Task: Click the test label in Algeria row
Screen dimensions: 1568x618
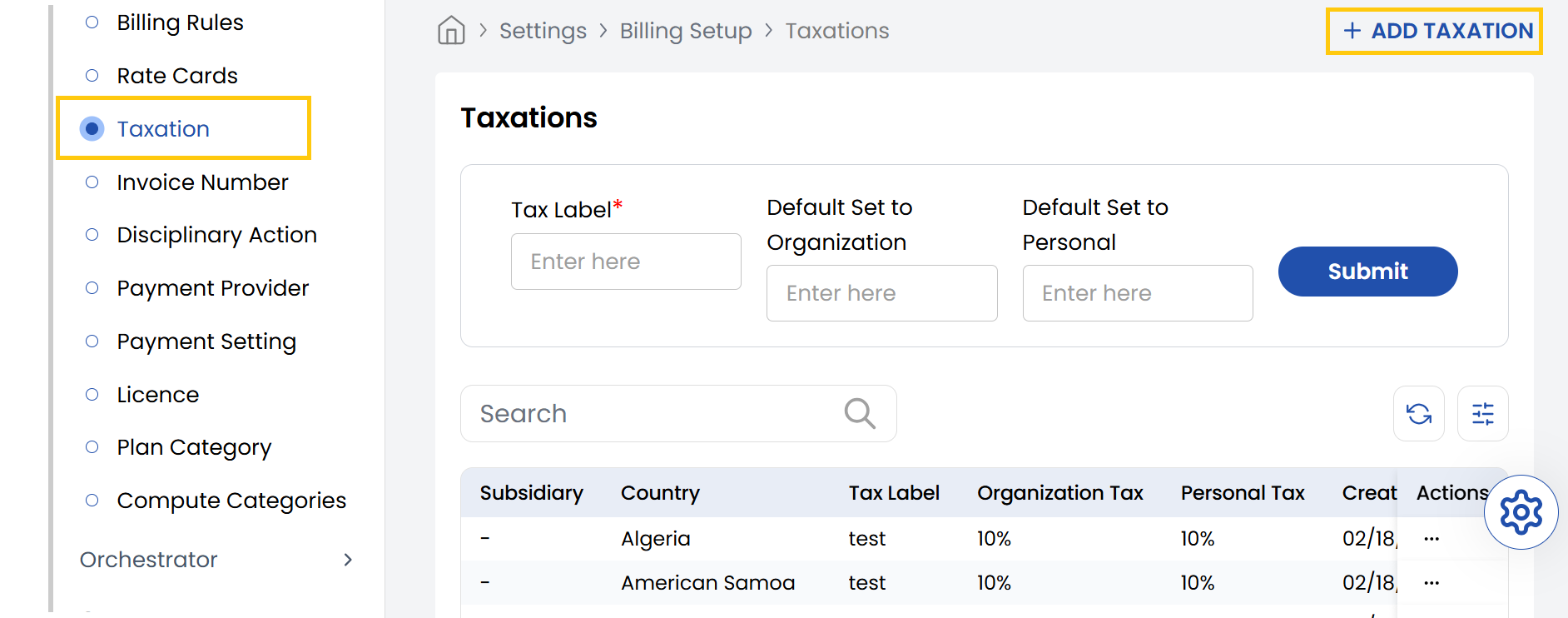Action: click(866, 539)
